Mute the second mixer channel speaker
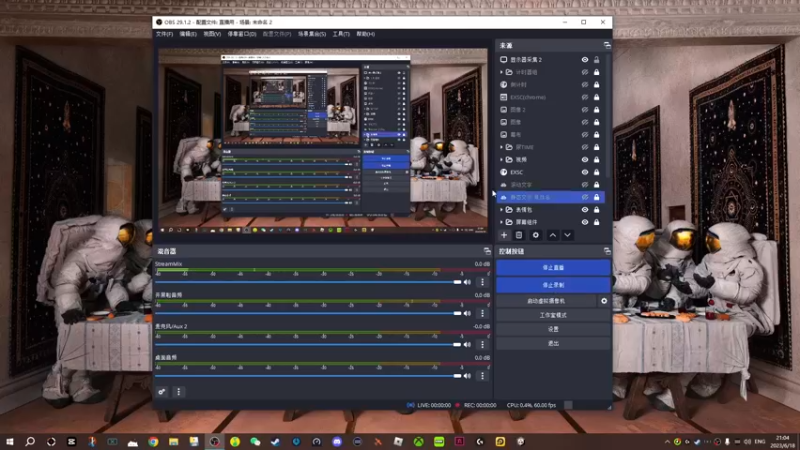Screen dimensions: 800x450 [x=467, y=313]
